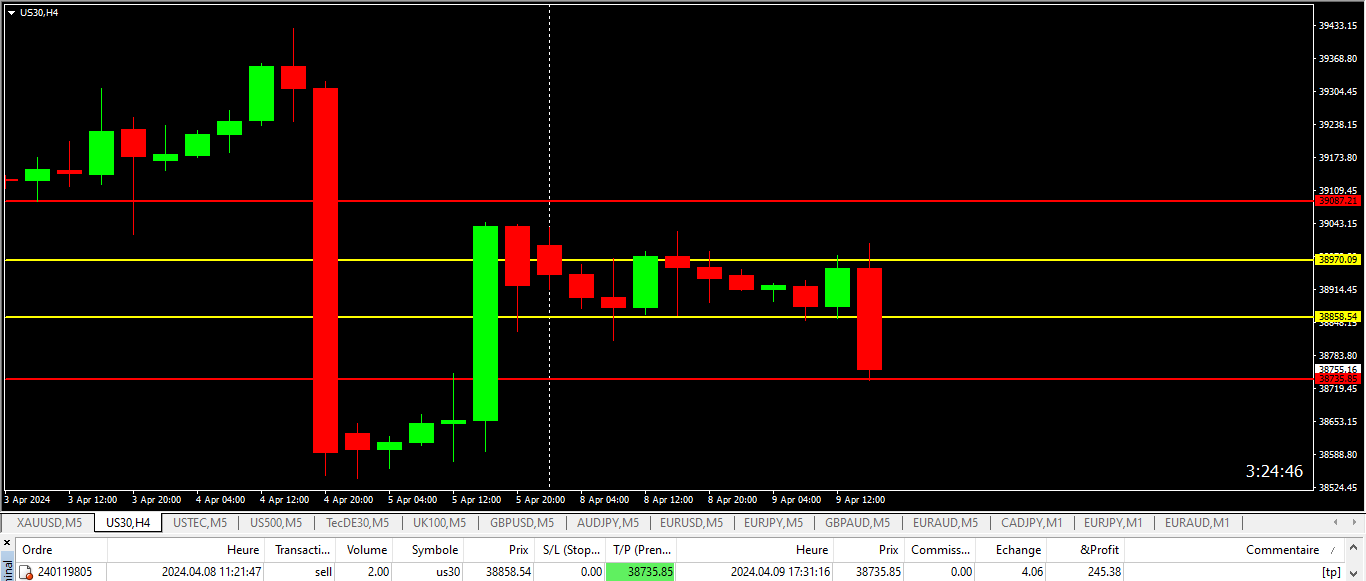The width and height of the screenshot is (1366, 581).
Task: Sort orders by the Ordre column header
Action: coord(61,549)
